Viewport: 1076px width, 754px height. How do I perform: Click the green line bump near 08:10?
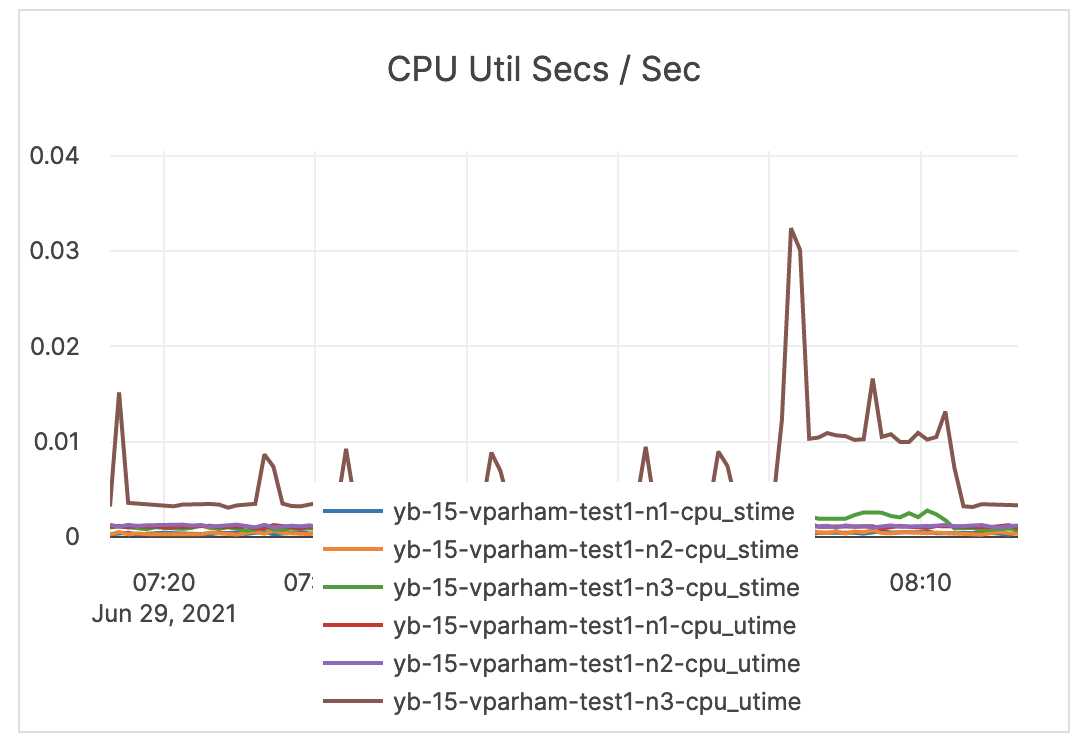(x=929, y=510)
